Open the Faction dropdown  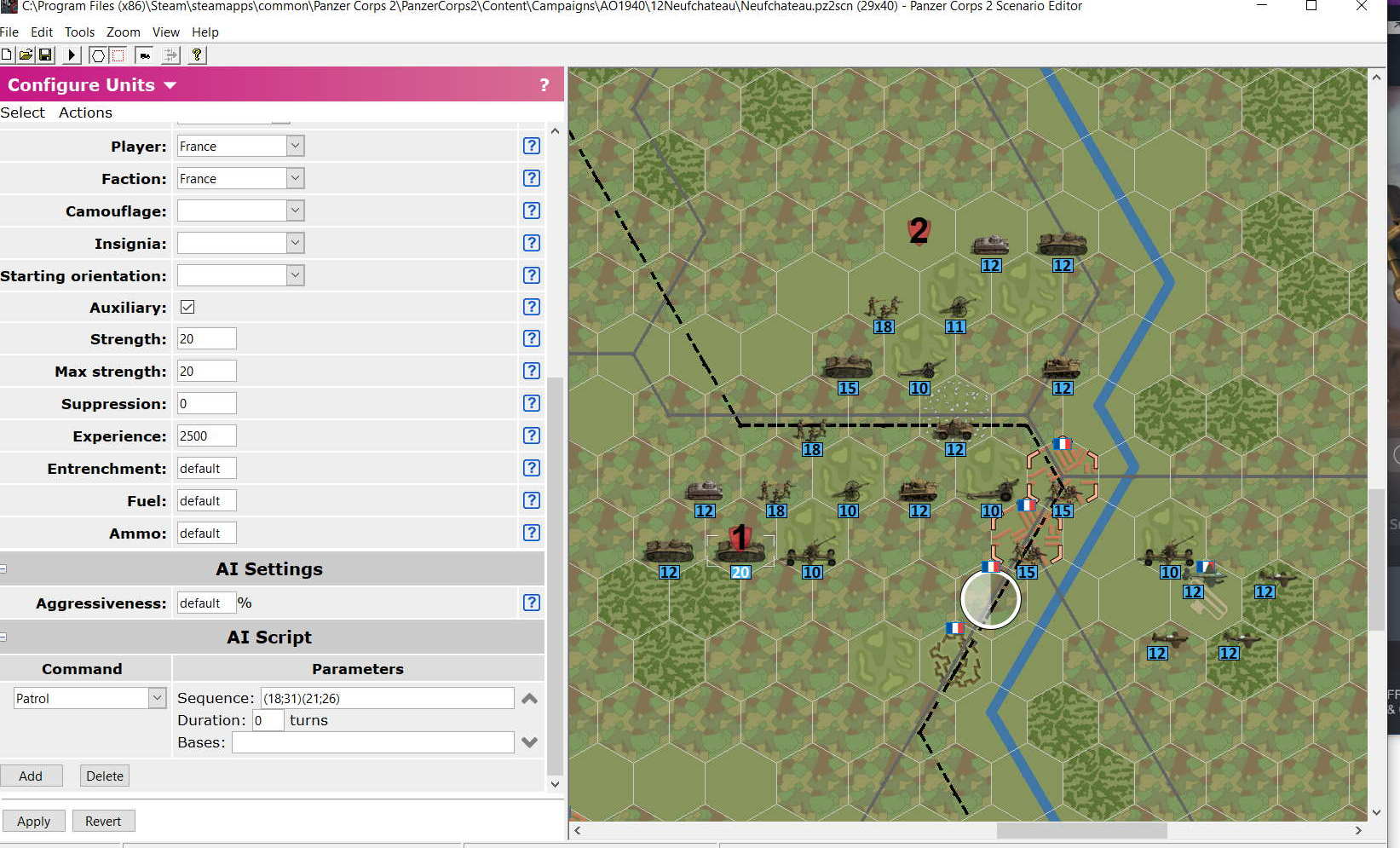295,178
